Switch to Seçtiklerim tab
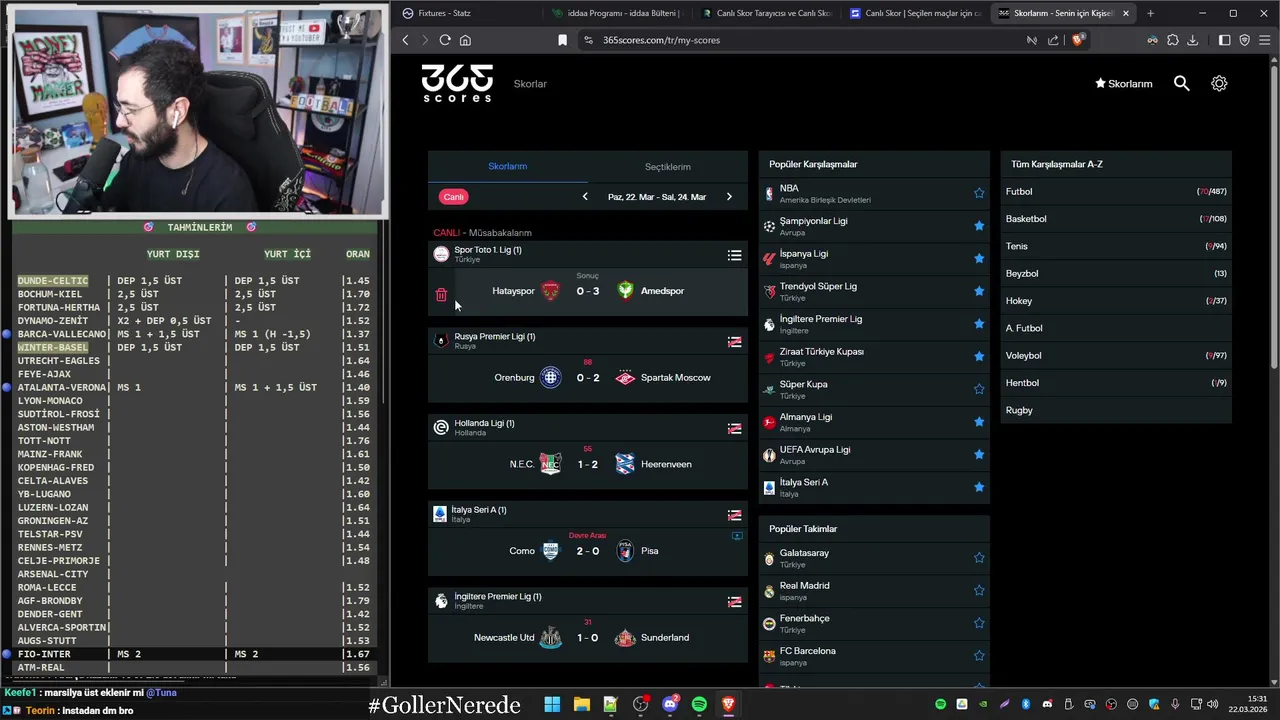This screenshot has height=720, width=1280. click(667, 167)
